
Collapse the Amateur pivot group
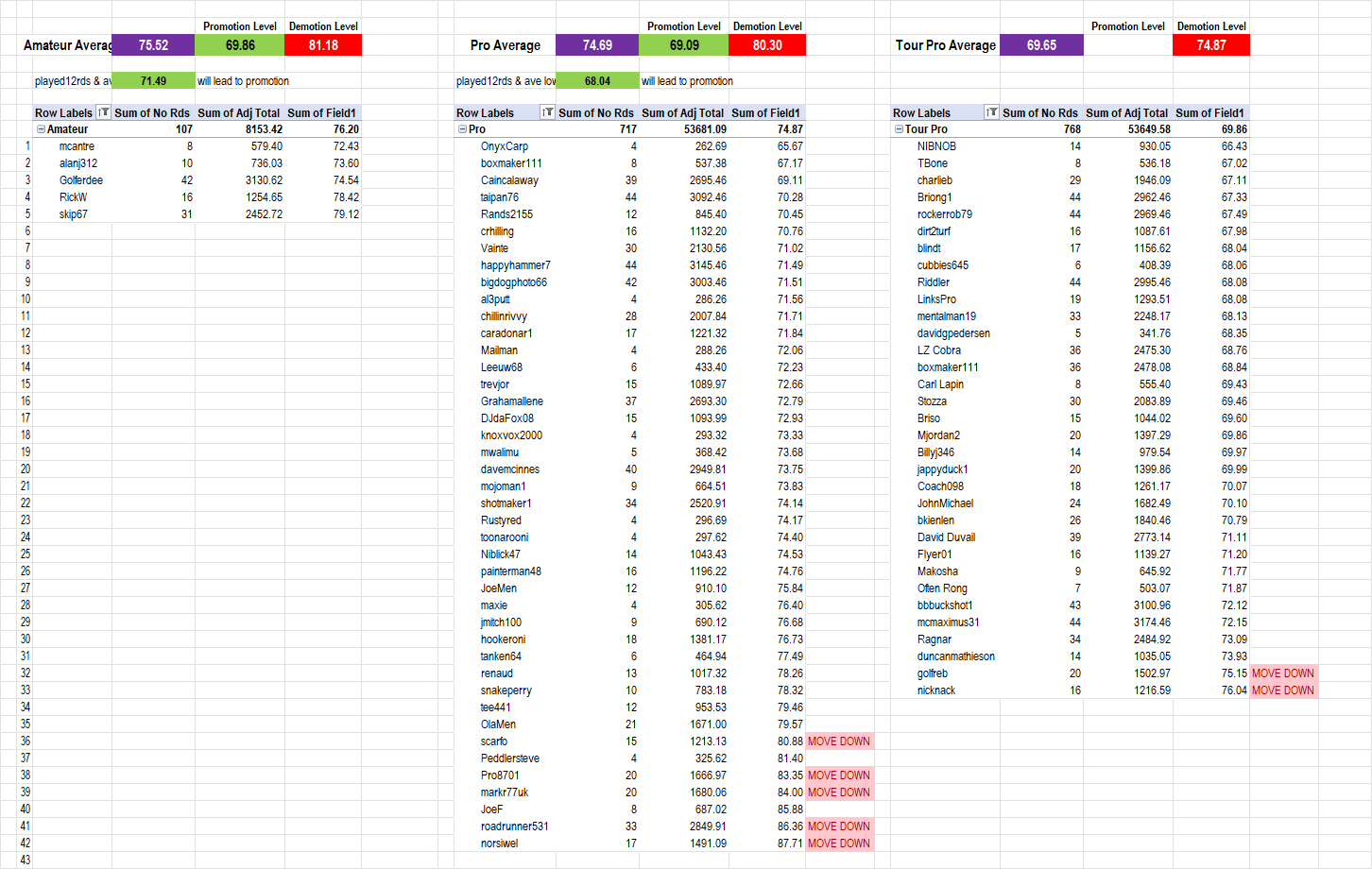click(x=41, y=129)
